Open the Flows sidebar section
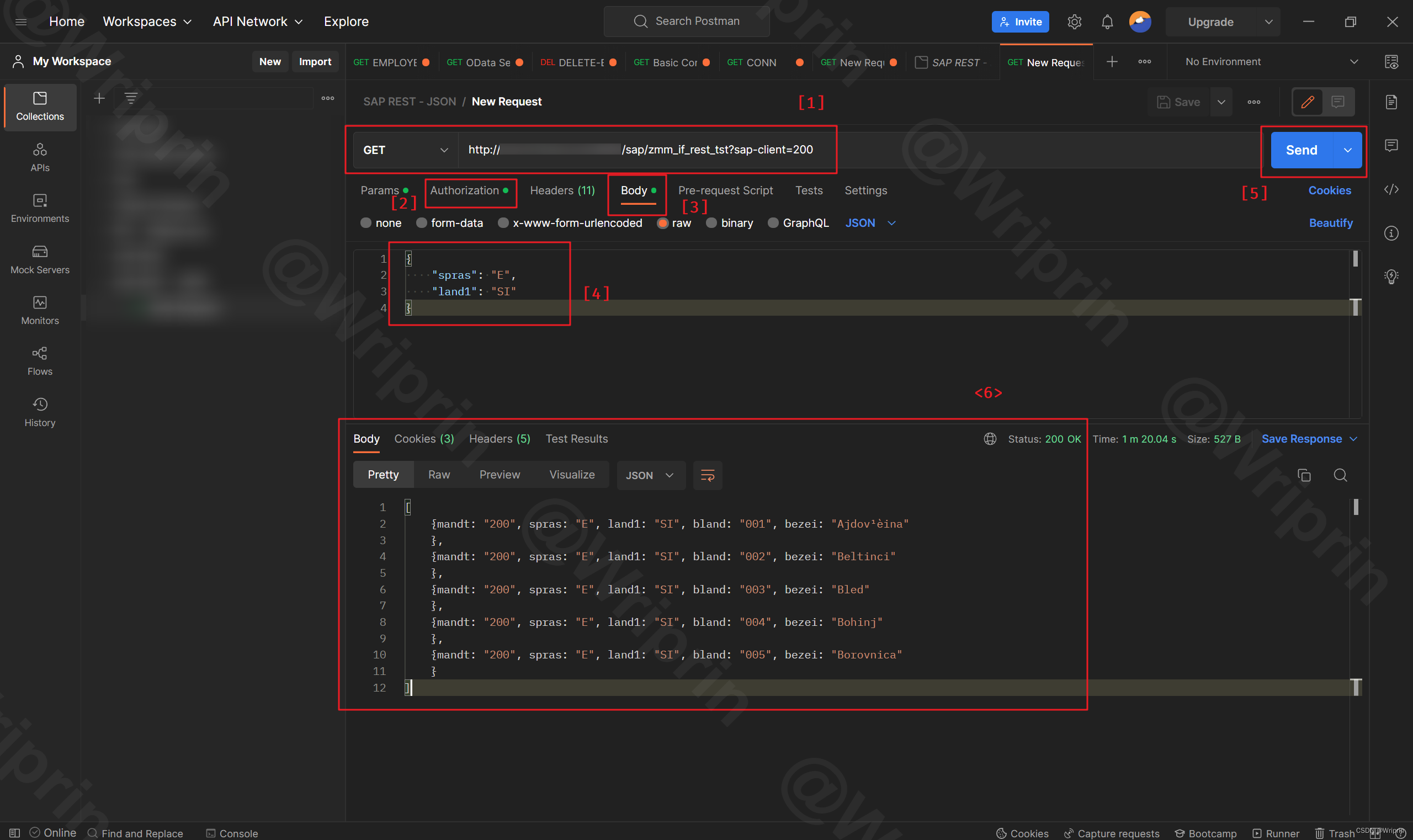 [40, 361]
